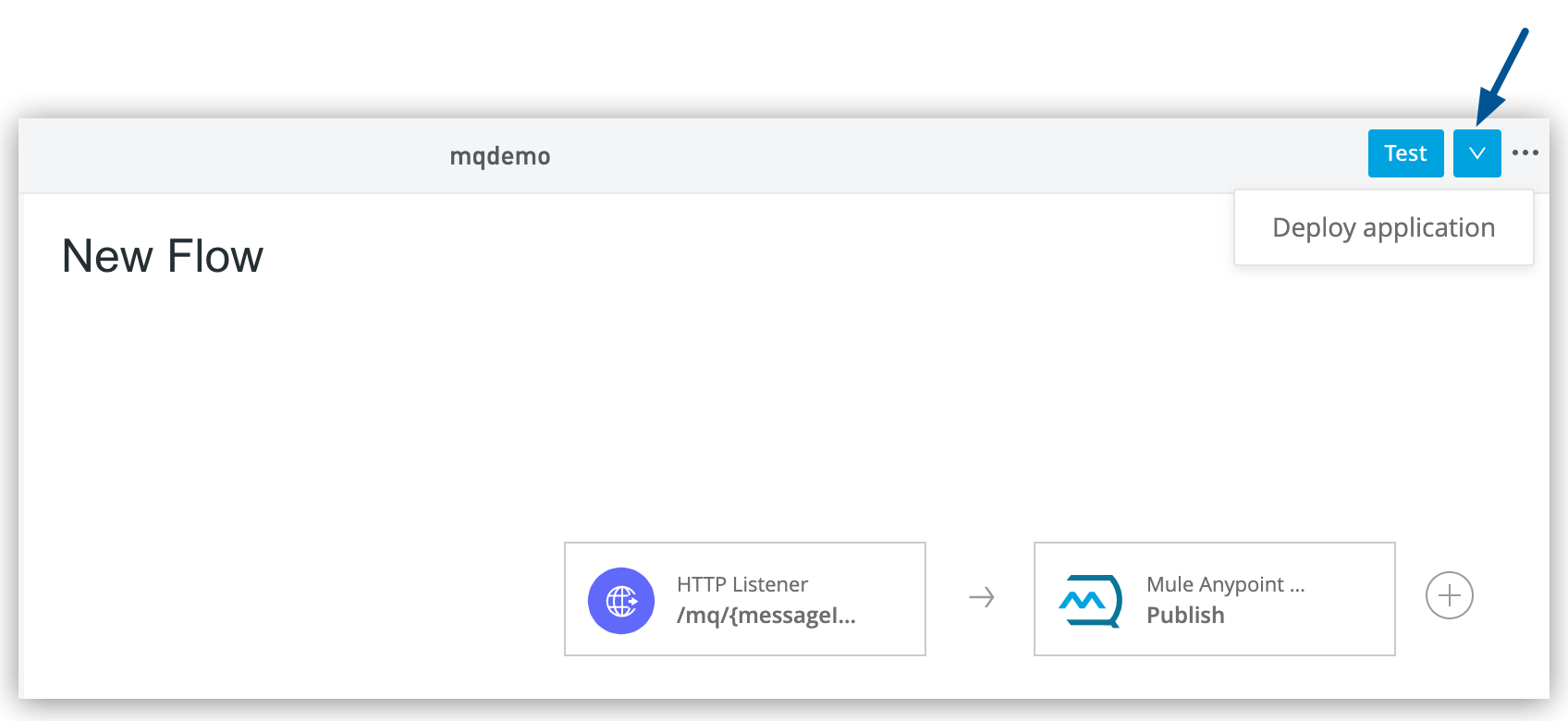Image resolution: width=1568 pixels, height=721 pixels.
Task: Click the /mq/{messageI... path text
Action: pos(765,614)
